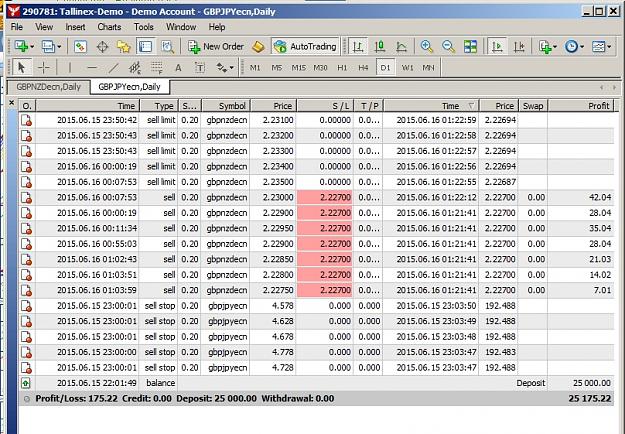This screenshot has width=625, height=434.
Task: Select the equidistant channel tool
Action: pyautogui.click(x=135, y=68)
